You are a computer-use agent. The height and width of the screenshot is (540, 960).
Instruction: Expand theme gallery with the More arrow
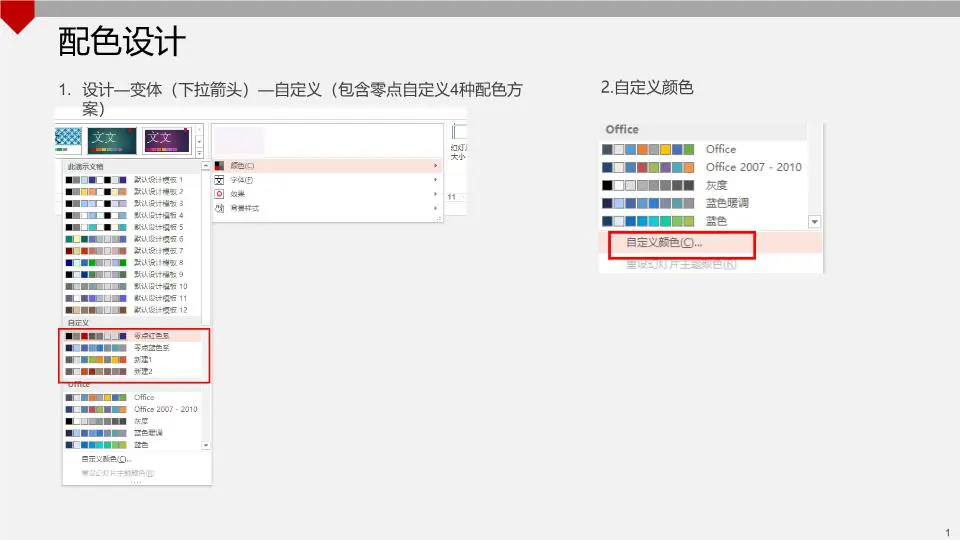click(x=199, y=153)
